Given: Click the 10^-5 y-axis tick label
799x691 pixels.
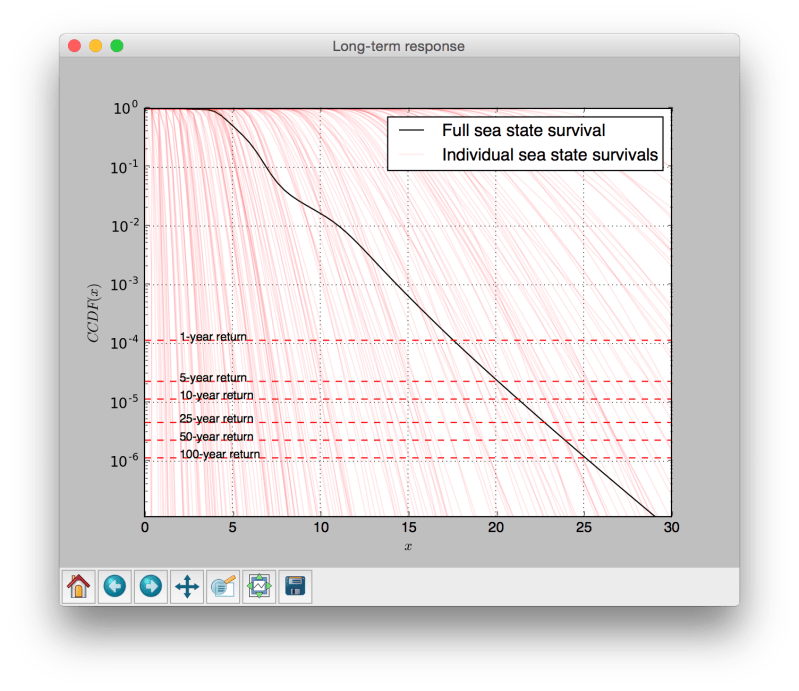Looking at the screenshot, I should [x=125, y=402].
